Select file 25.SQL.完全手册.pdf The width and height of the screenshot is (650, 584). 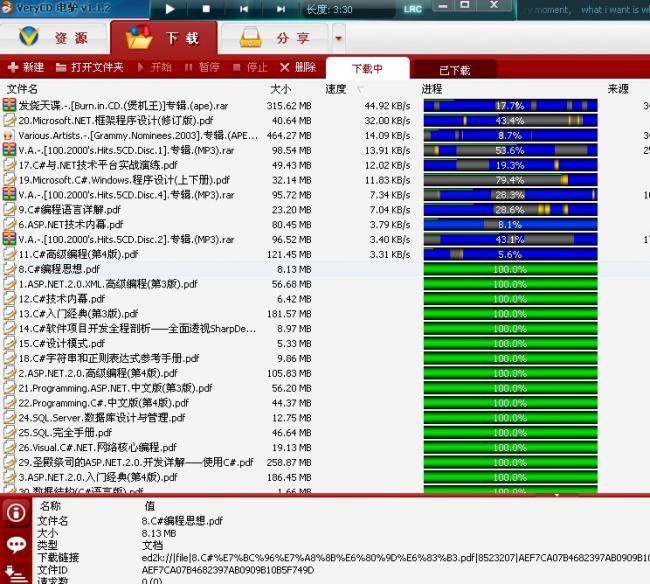click(x=65, y=433)
